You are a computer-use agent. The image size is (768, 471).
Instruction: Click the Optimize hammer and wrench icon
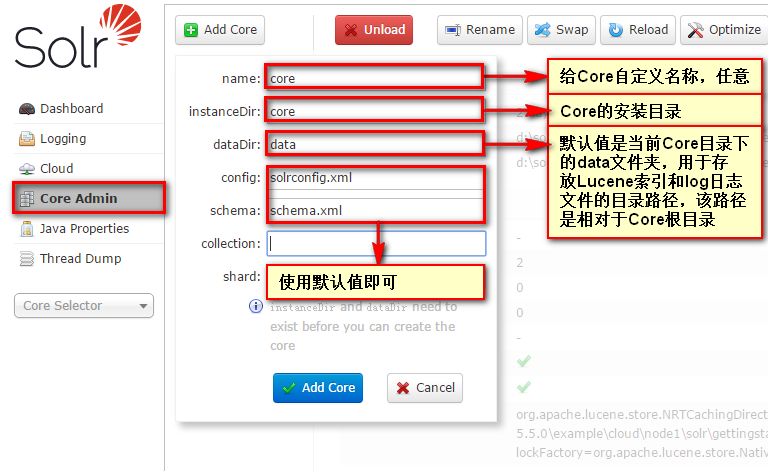(696, 30)
